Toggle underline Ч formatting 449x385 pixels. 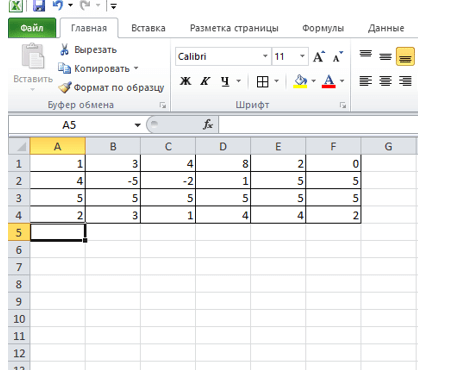225,81
